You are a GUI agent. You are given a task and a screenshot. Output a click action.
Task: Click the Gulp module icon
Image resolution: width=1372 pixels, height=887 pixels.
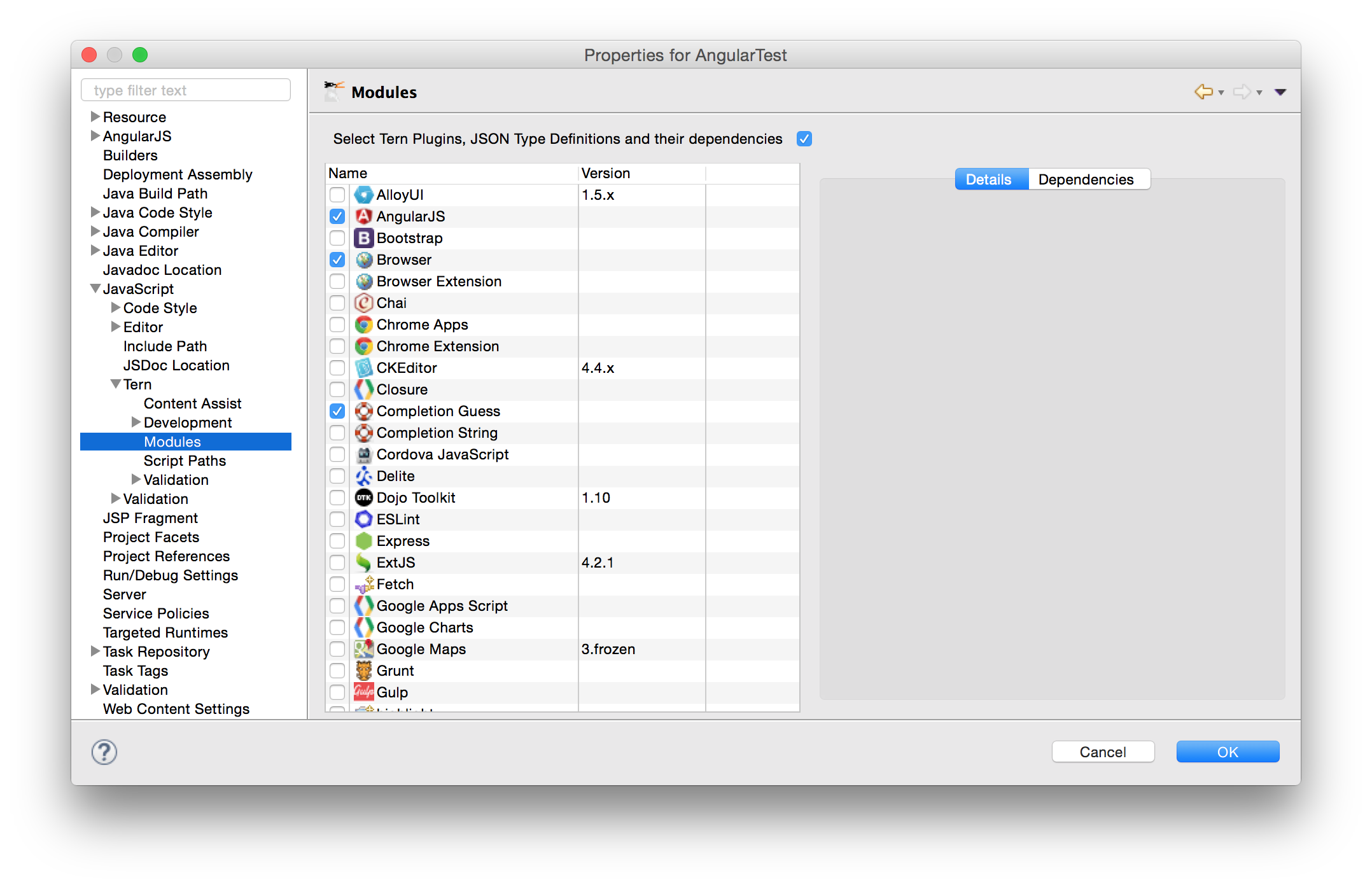(x=363, y=692)
